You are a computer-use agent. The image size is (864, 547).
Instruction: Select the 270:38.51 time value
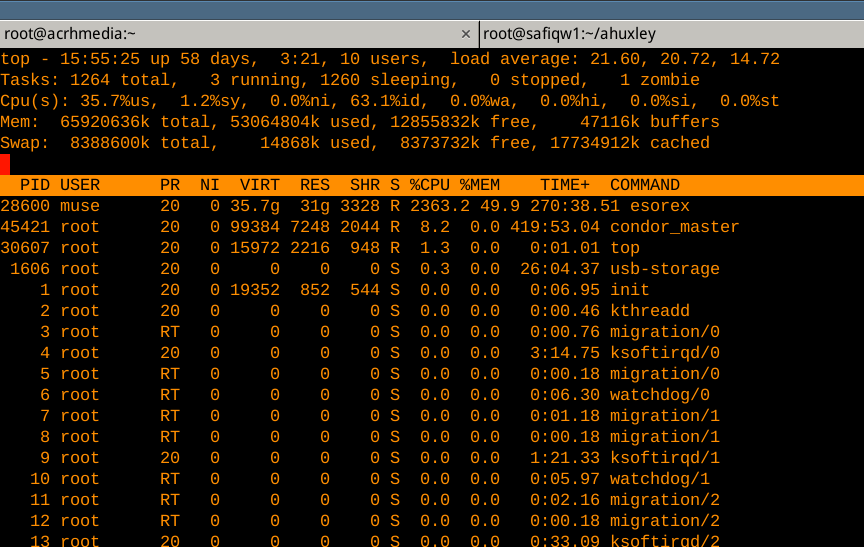575,206
